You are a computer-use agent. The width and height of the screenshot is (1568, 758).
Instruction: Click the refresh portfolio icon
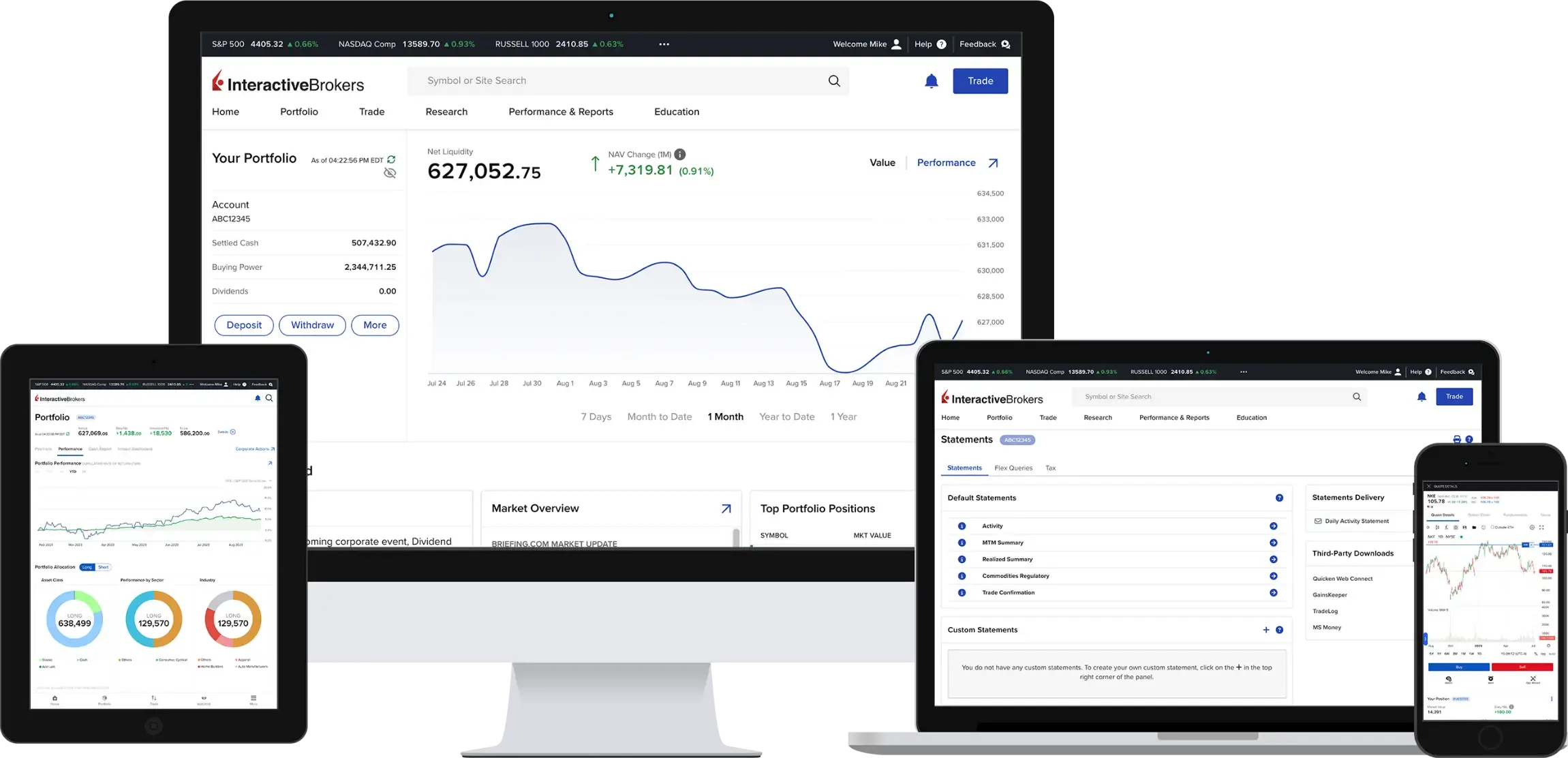(390, 159)
